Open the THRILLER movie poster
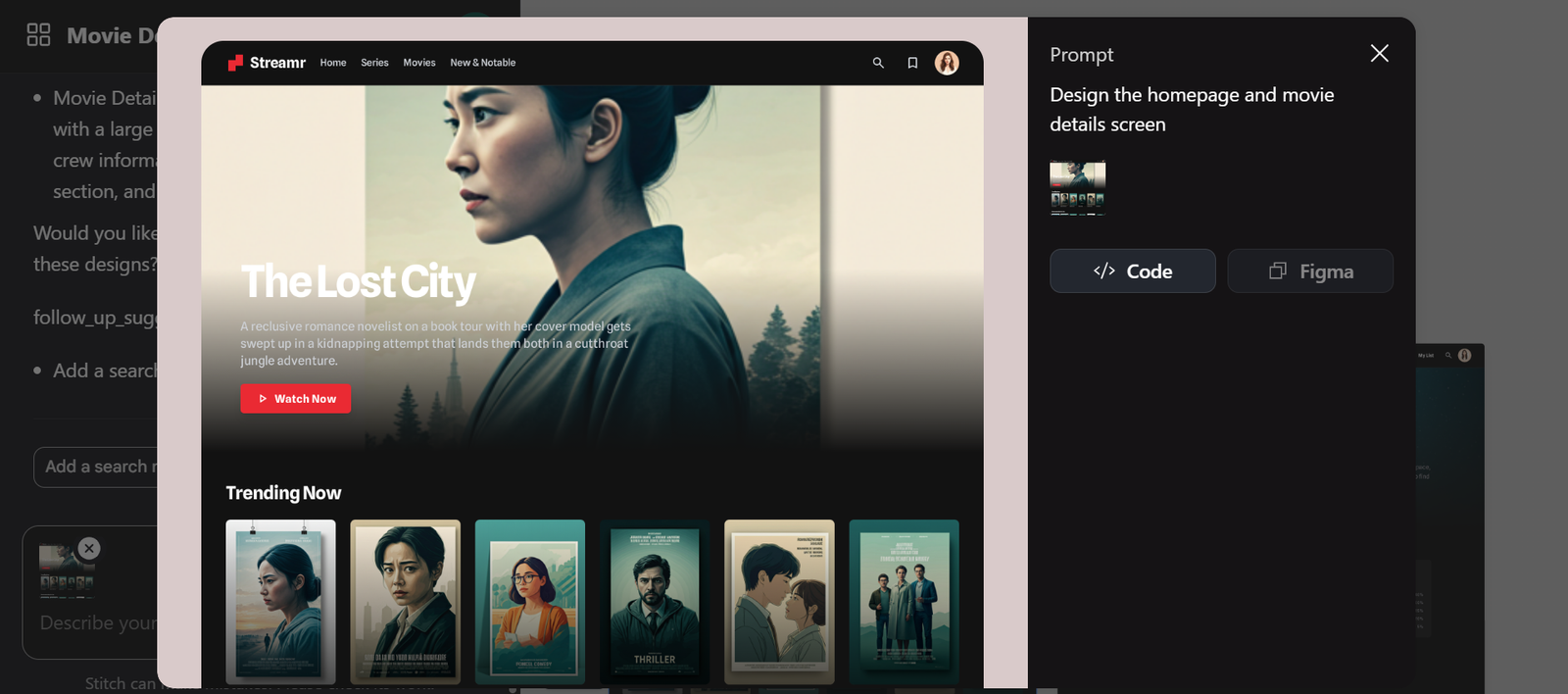The height and width of the screenshot is (694, 1568). [654, 601]
